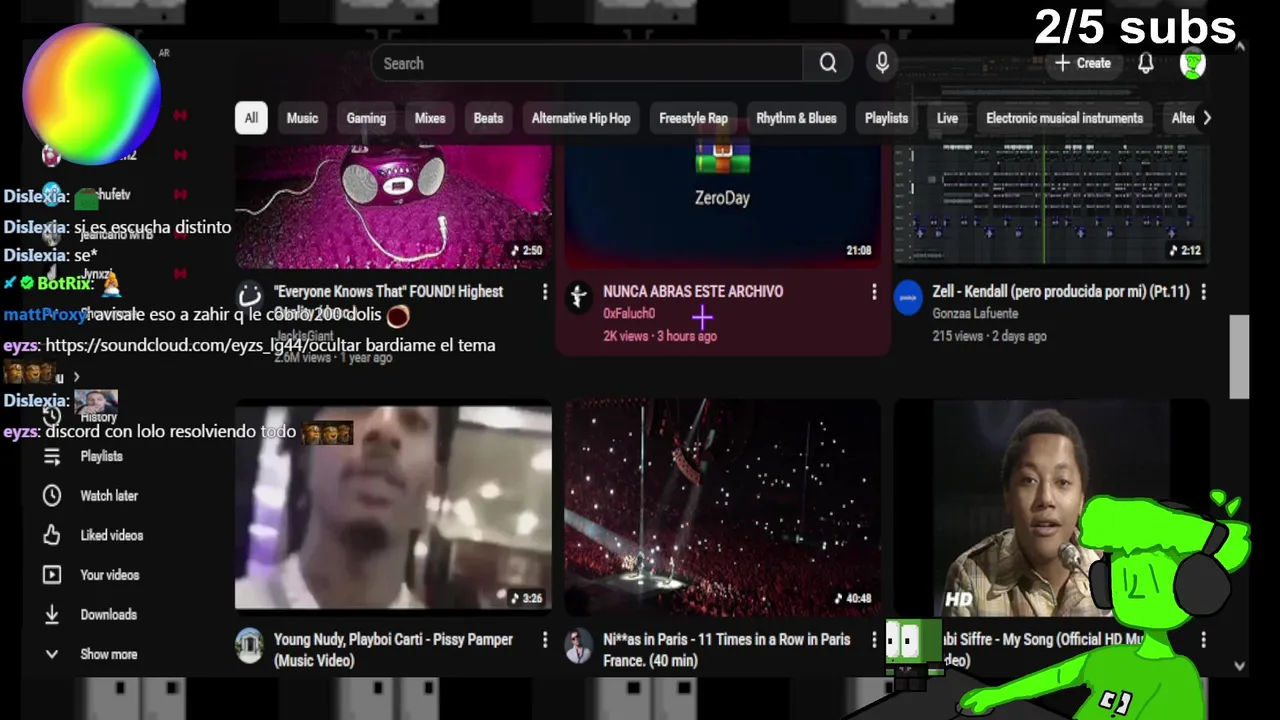Image resolution: width=1280 pixels, height=720 pixels.
Task: Open 0xFaluch0 channel avatar
Action: pos(578,297)
